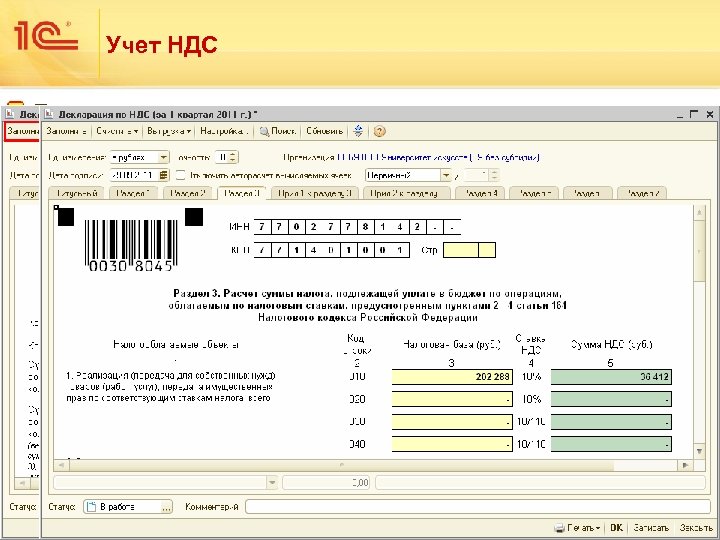Image resolution: width=720 pixels, height=540 pixels.
Task: Switch to the Титульный tab
Action: click(77, 193)
